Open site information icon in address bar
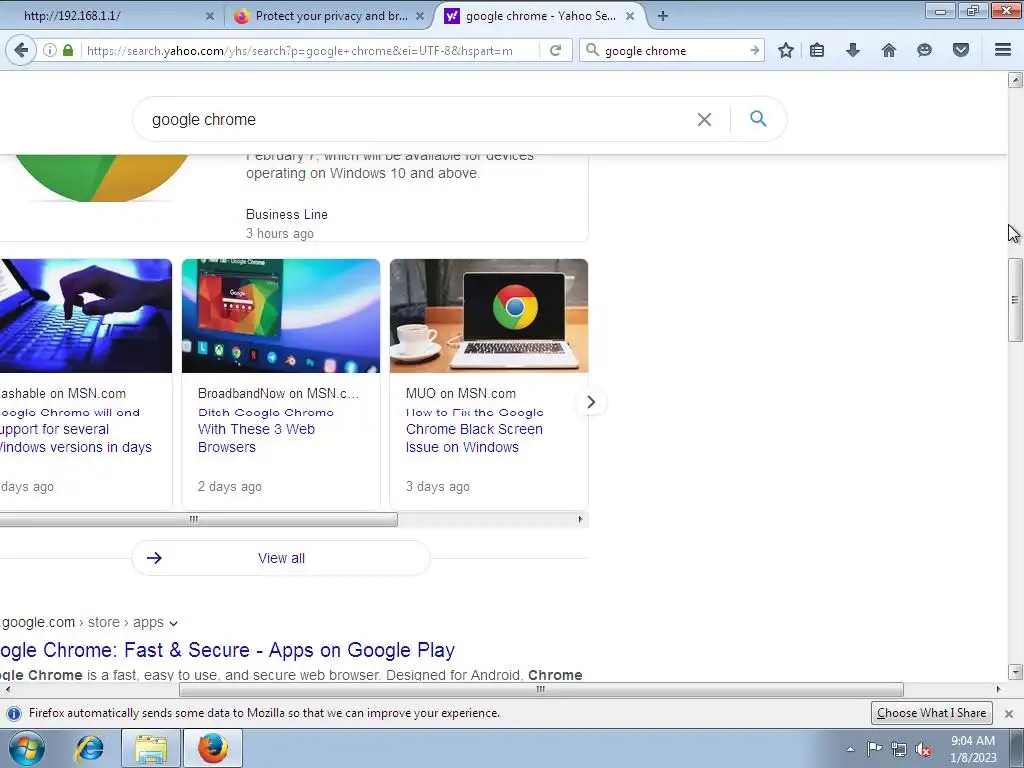1024x768 pixels. [x=50, y=50]
